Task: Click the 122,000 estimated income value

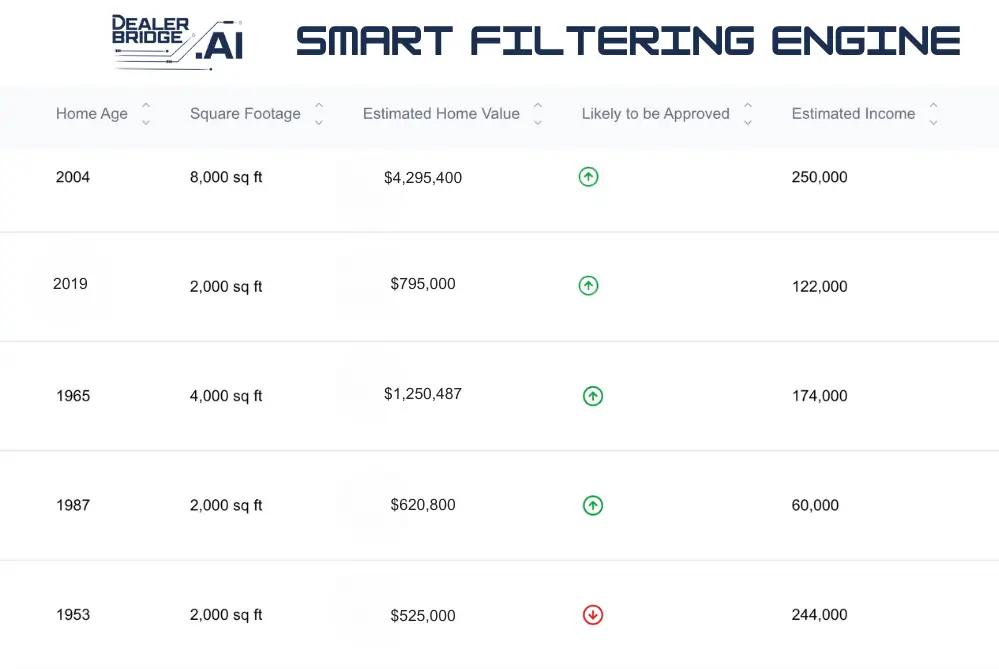Action: [819, 287]
